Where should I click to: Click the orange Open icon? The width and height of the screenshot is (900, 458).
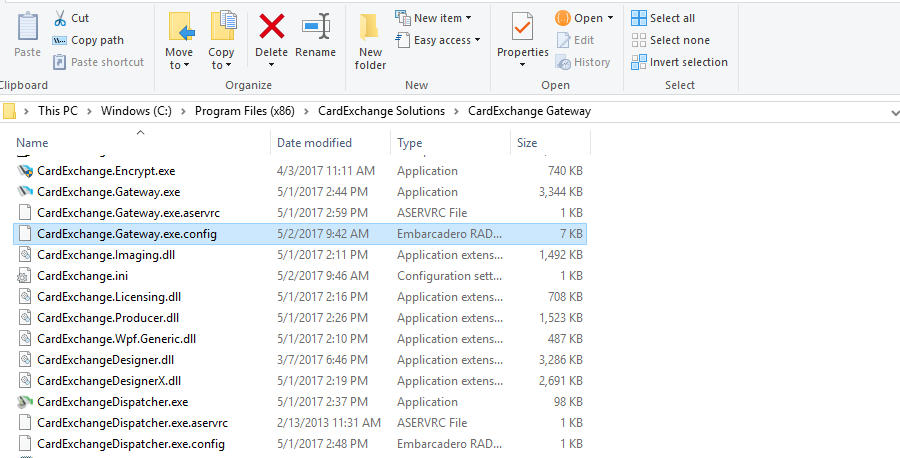[563, 18]
